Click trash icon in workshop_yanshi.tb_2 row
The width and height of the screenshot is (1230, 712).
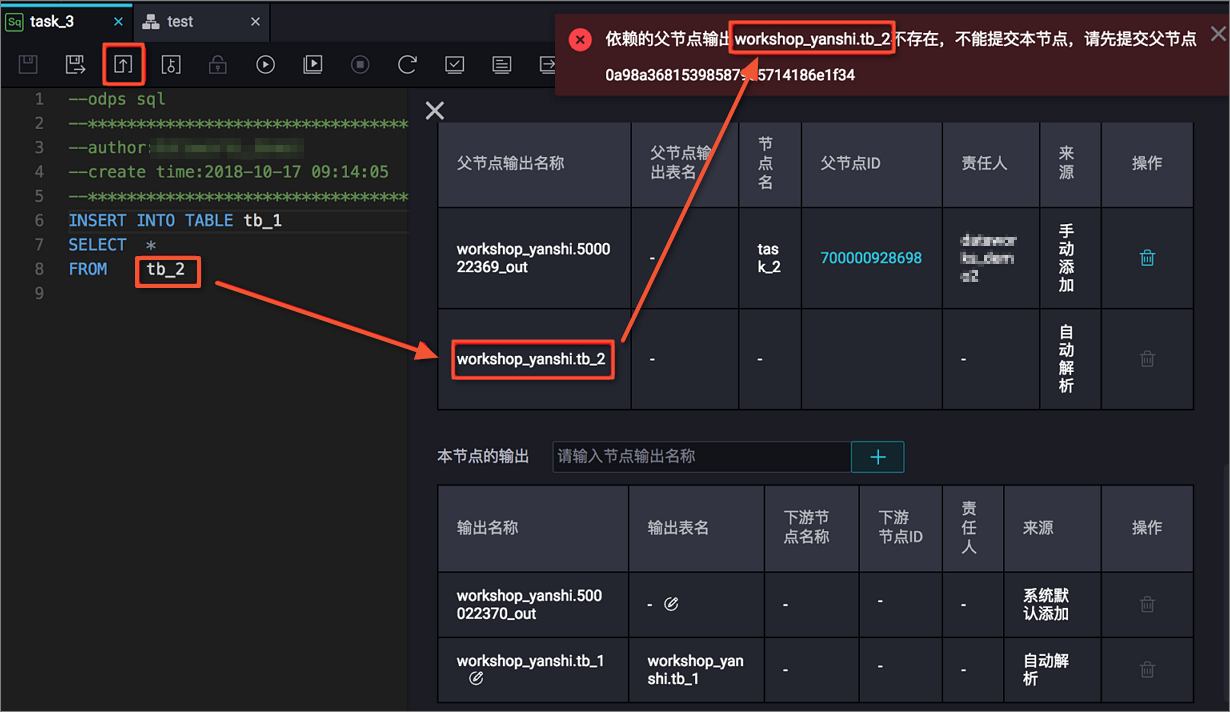click(1147, 358)
